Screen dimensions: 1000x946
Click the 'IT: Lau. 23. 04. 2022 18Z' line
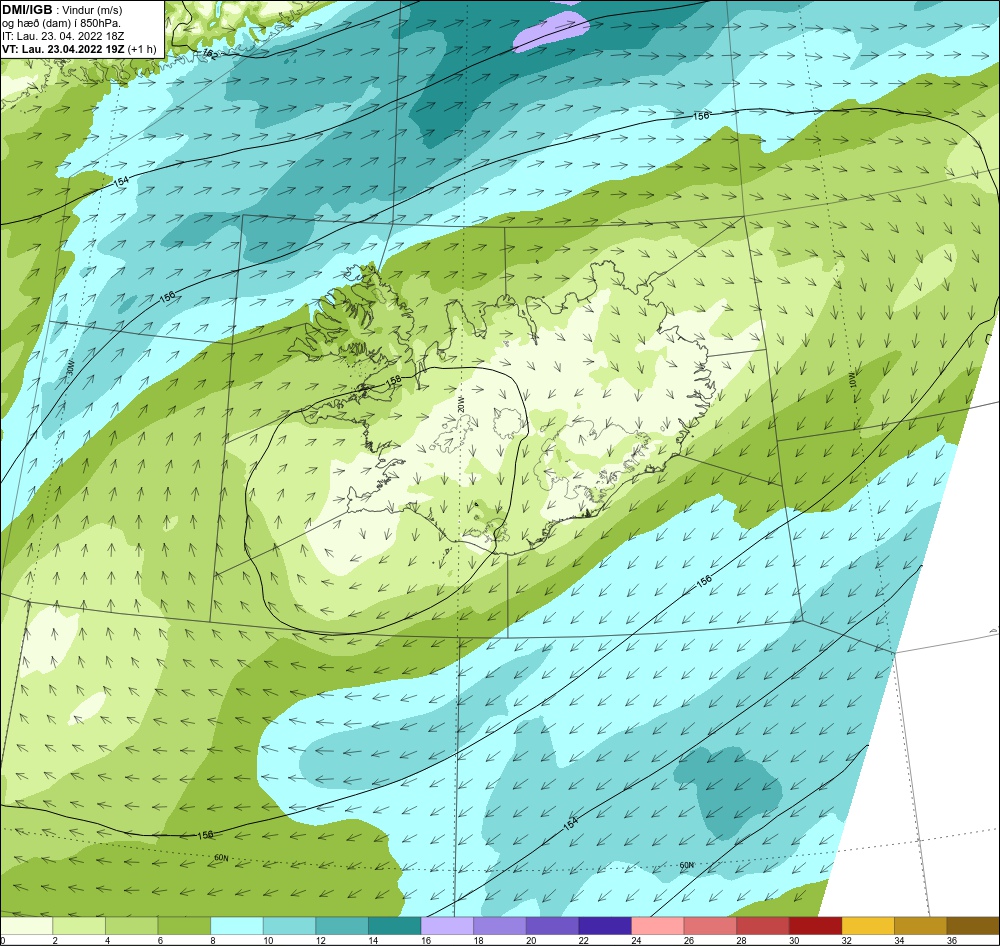63,36
